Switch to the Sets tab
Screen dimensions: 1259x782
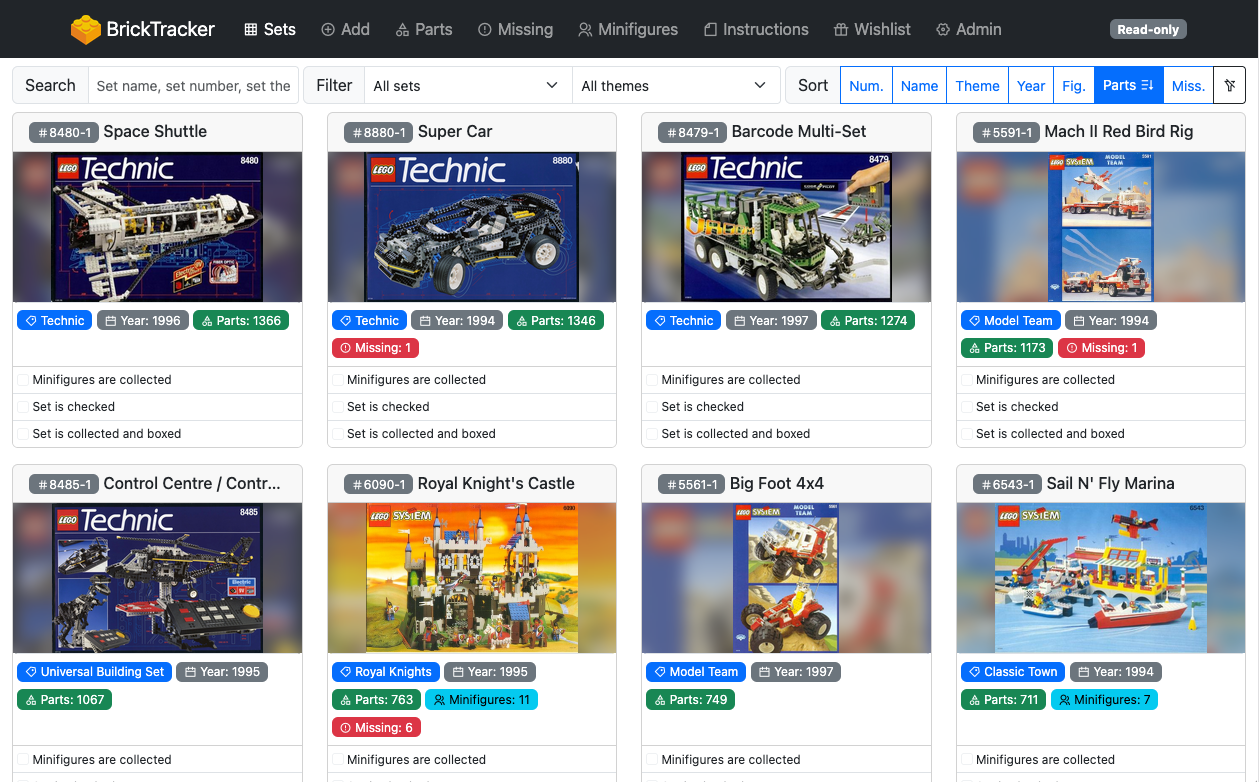270,30
